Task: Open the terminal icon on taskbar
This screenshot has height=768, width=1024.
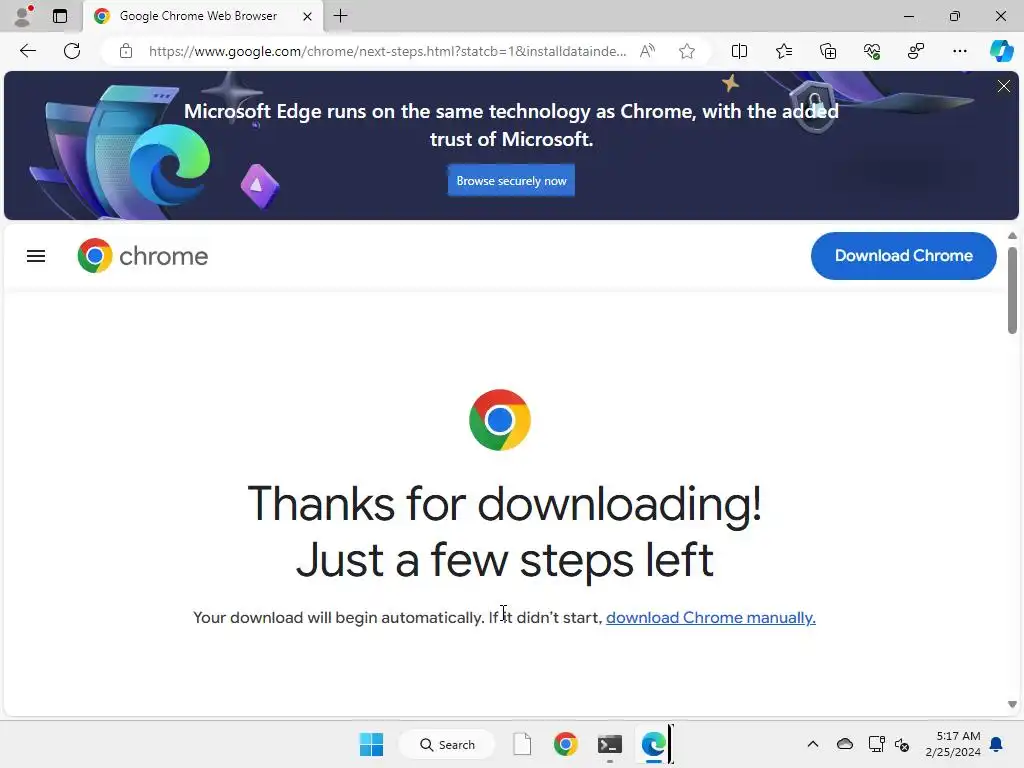Action: [x=609, y=744]
